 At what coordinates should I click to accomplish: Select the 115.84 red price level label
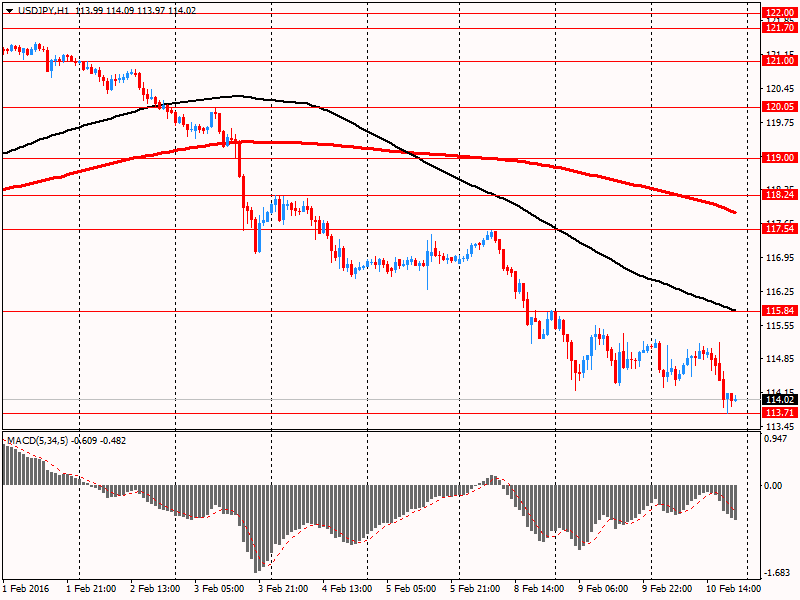click(780, 310)
